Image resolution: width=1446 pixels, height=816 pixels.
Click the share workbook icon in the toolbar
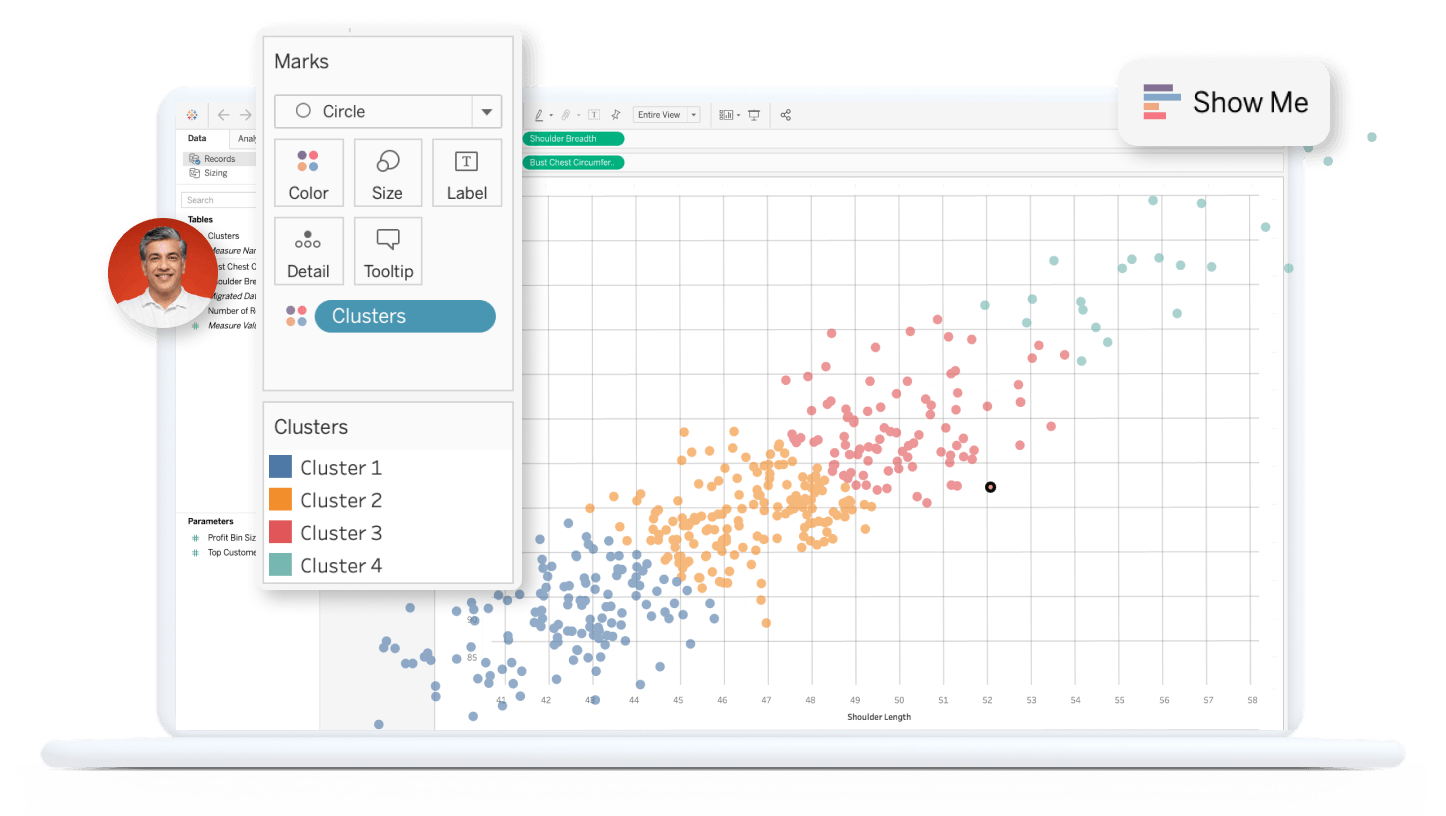pyautogui.click(x=786, y=114)
